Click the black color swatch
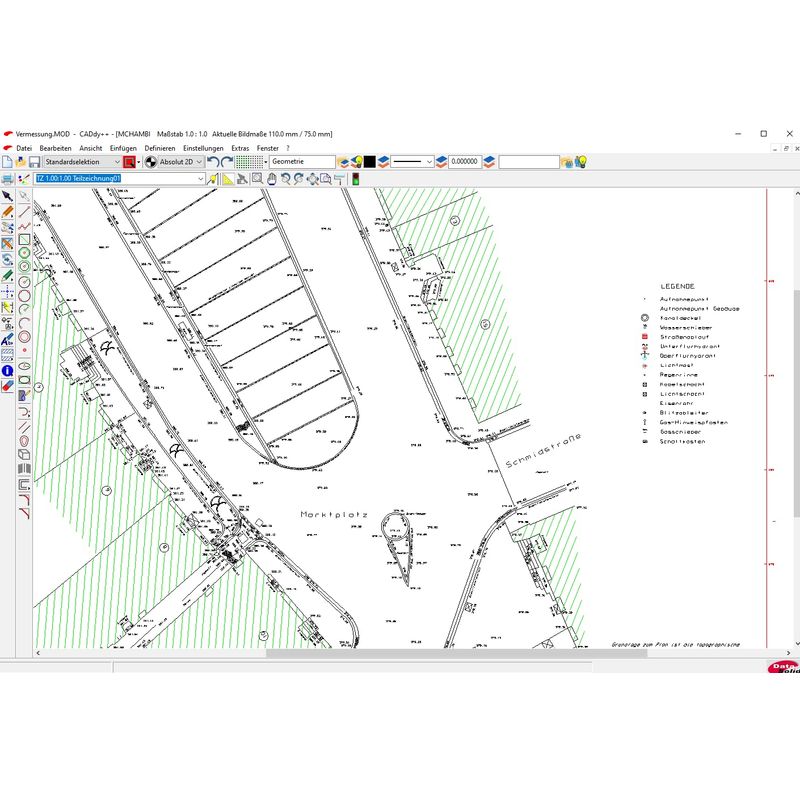Viewport: 800px width, 800px height. [x=369, y=161]
